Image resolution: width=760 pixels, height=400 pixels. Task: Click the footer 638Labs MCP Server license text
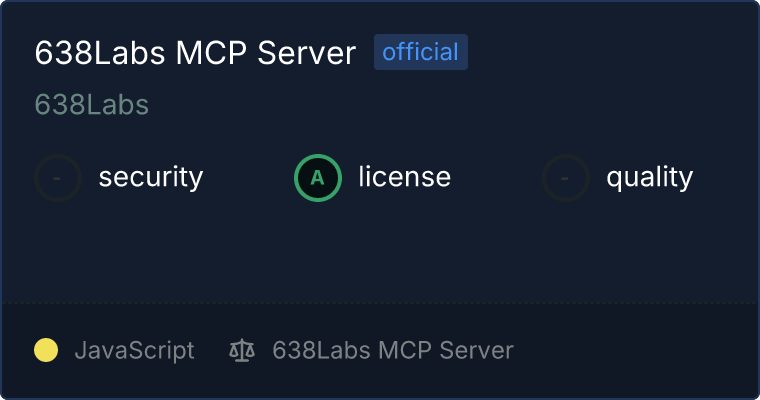[393, 350]
